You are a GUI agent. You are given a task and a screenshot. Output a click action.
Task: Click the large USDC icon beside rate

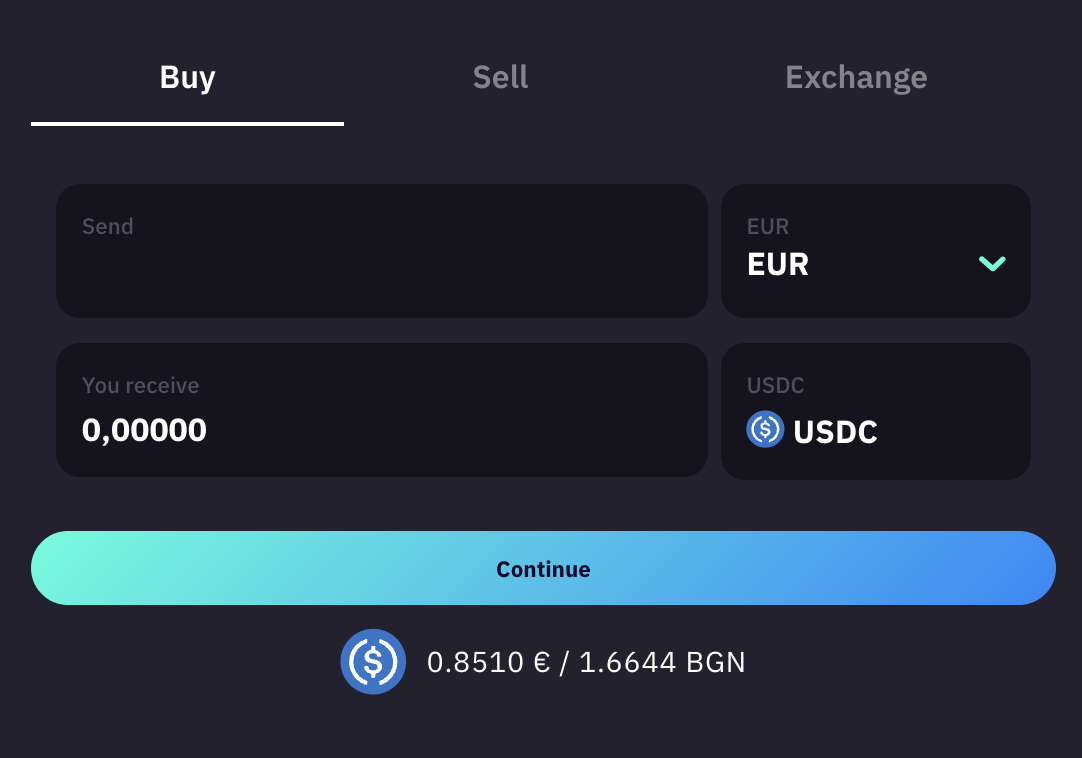pyautogui.click(x=373, y=662)
